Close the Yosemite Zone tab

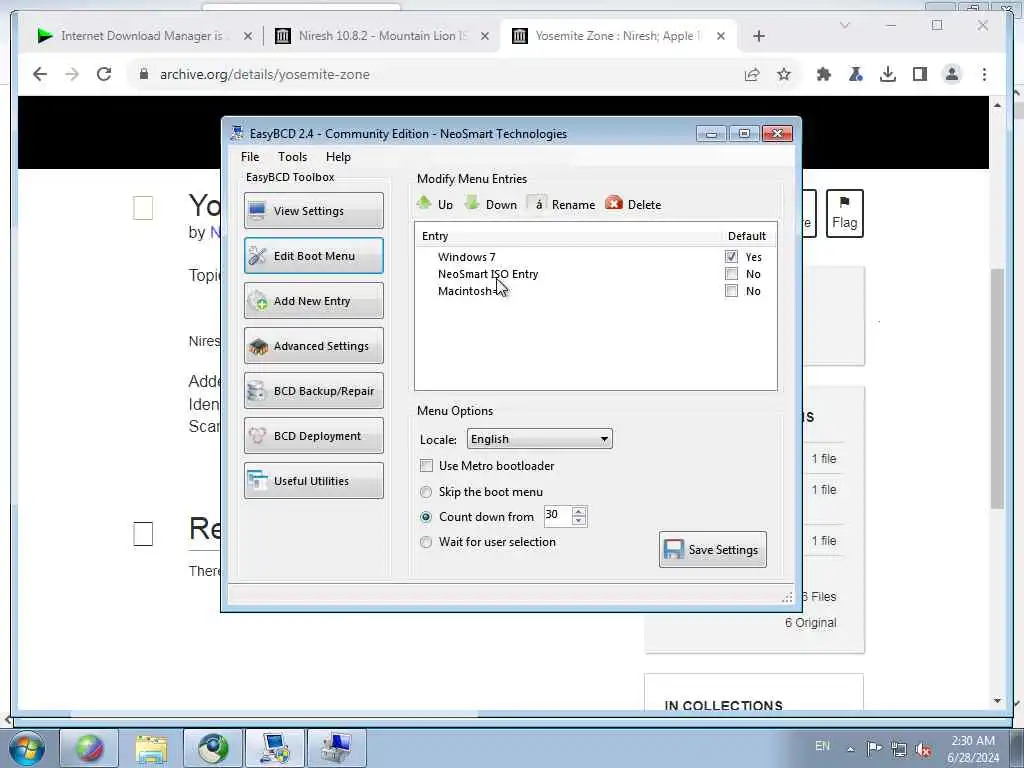coord(720,36)
